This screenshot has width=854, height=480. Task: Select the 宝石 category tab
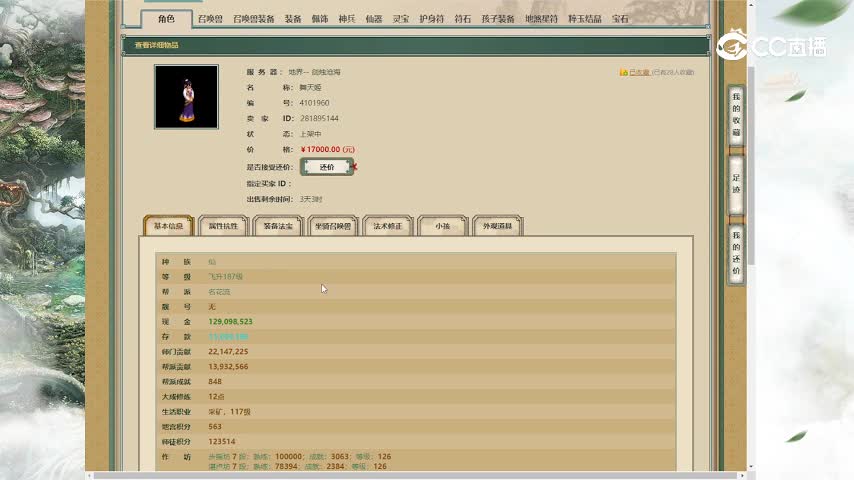click(x=620, y=19)
